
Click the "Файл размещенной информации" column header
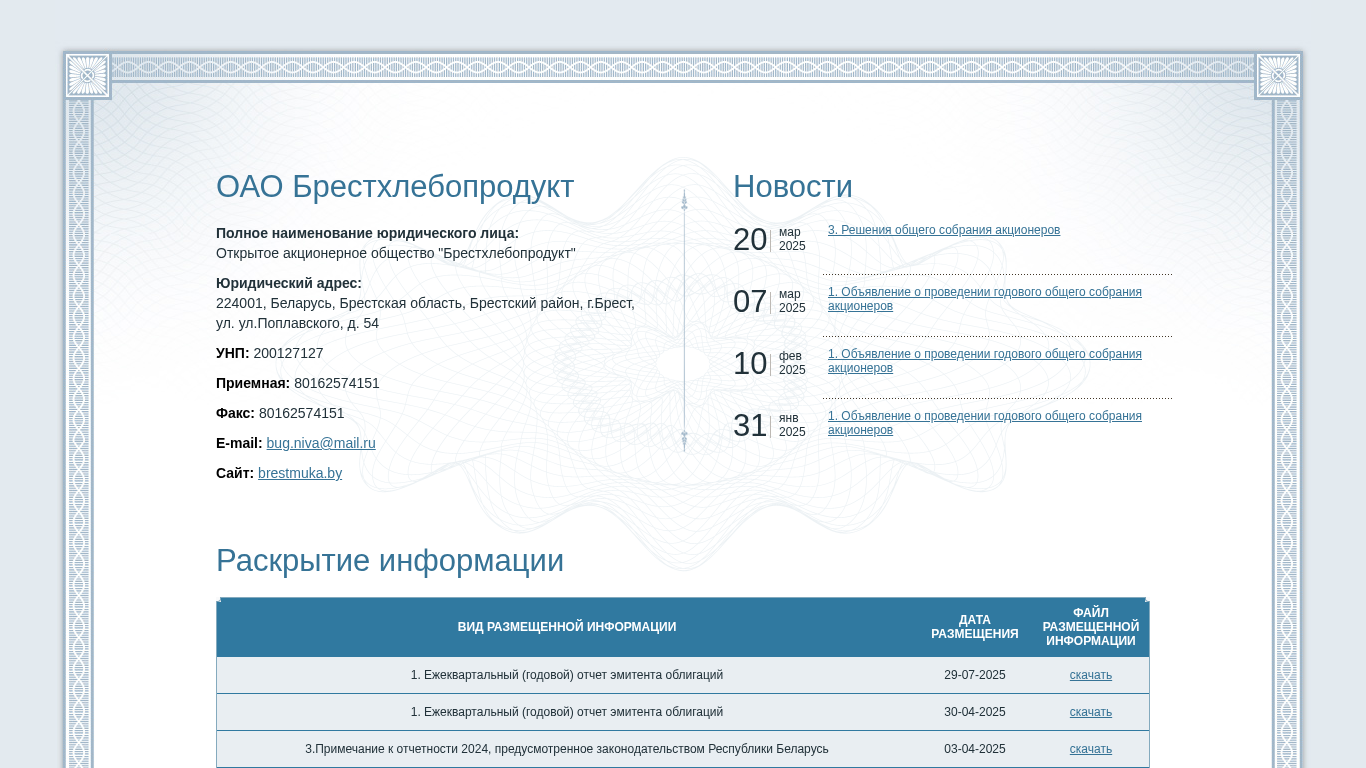pos(1090,627)
